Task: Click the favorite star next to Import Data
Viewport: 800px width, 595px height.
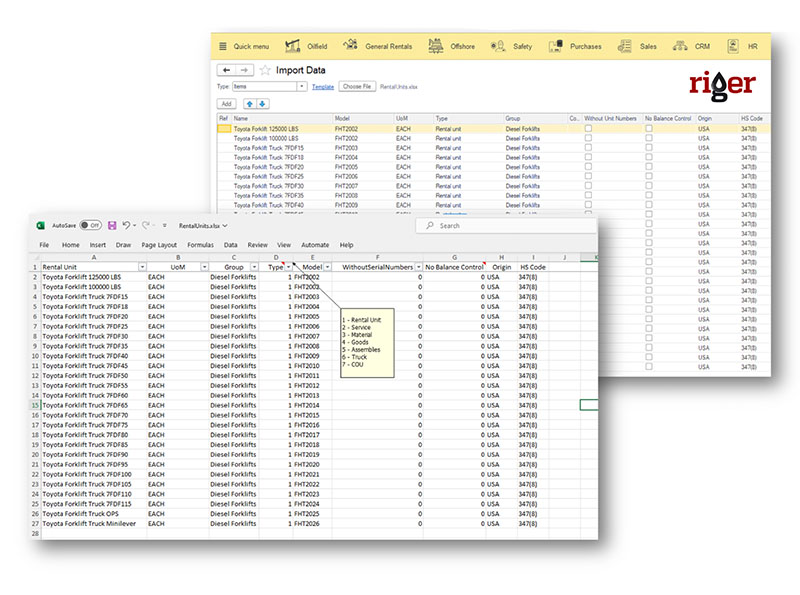Action: pyautogui.click(x=265, y=71)
